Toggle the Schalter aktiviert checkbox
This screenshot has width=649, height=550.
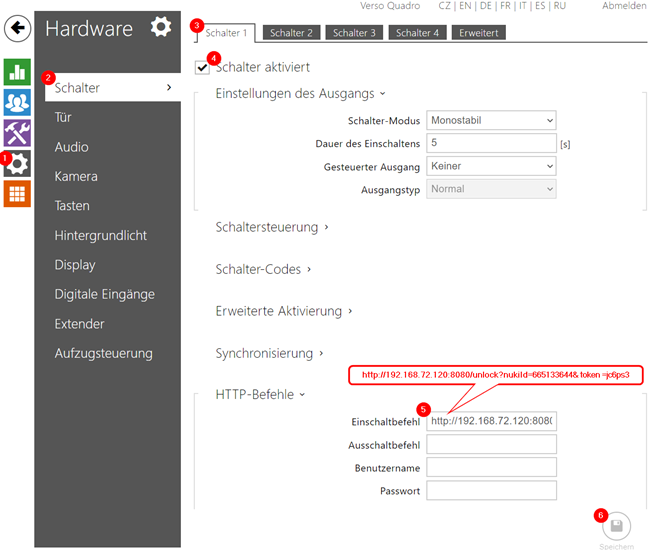(203, 67)
